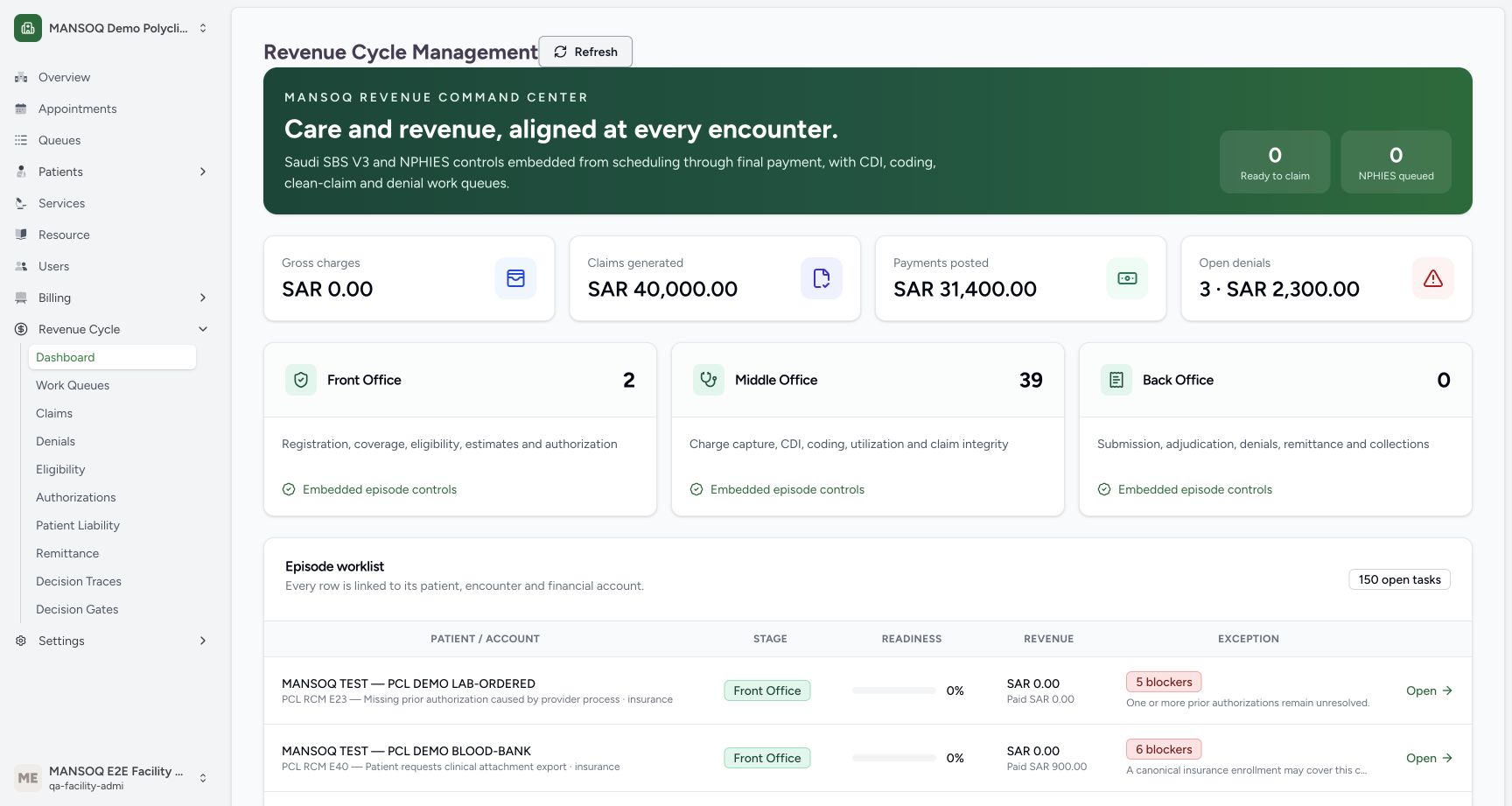The height and width of the screenshot is (806, 1512).
Task: Click the 5 blockers badge
Action: tap(1164, 682)
